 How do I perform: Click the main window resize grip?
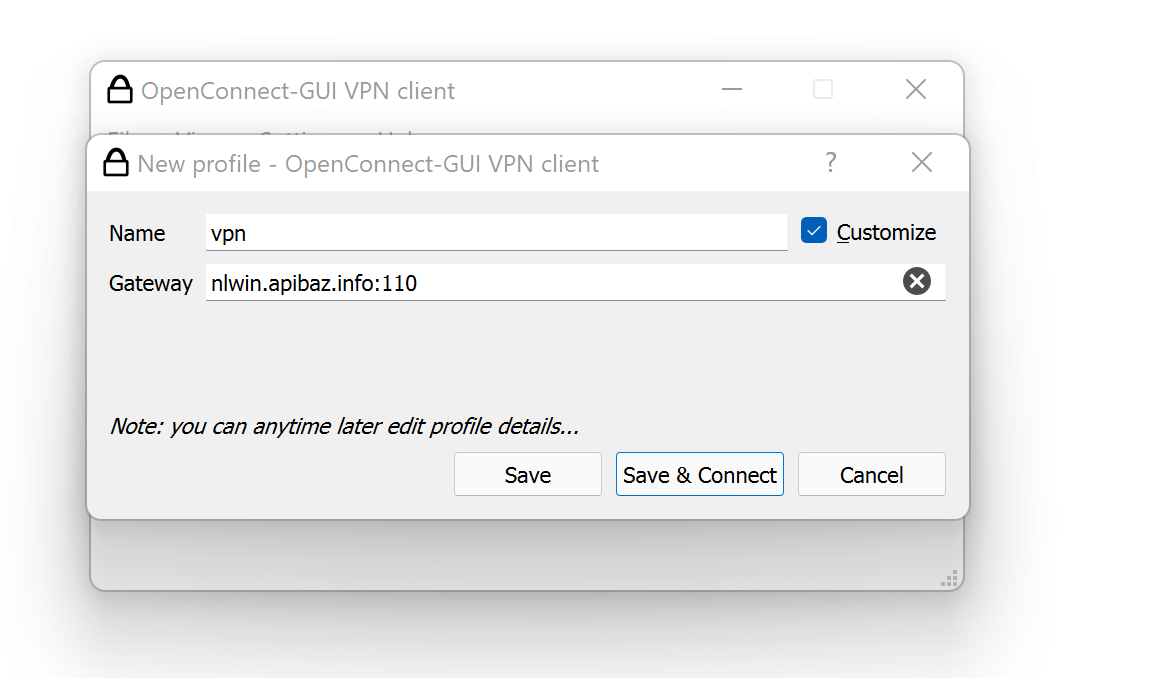click(950, 578)
